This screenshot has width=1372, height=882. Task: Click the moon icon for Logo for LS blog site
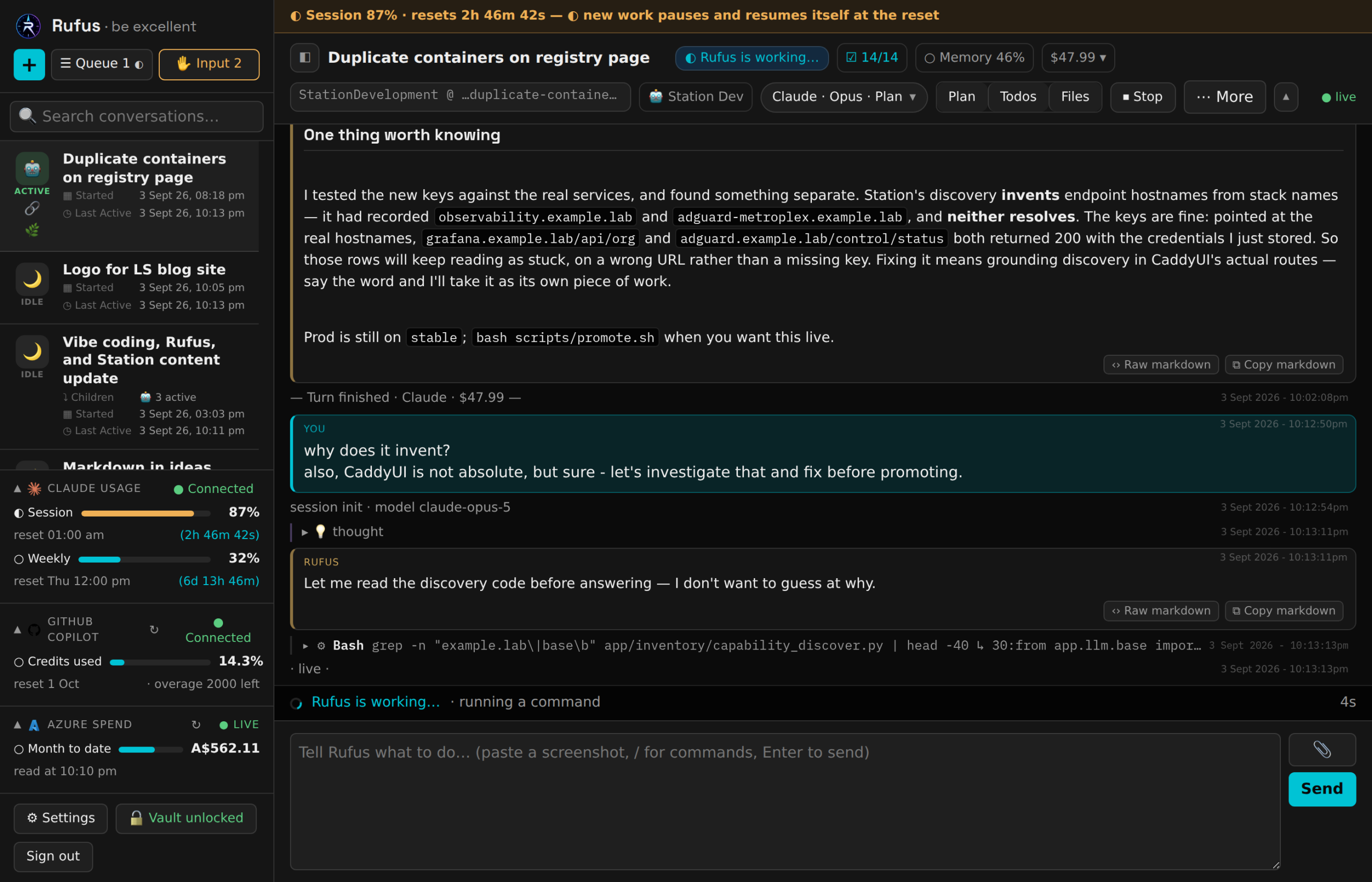(32, 280)
